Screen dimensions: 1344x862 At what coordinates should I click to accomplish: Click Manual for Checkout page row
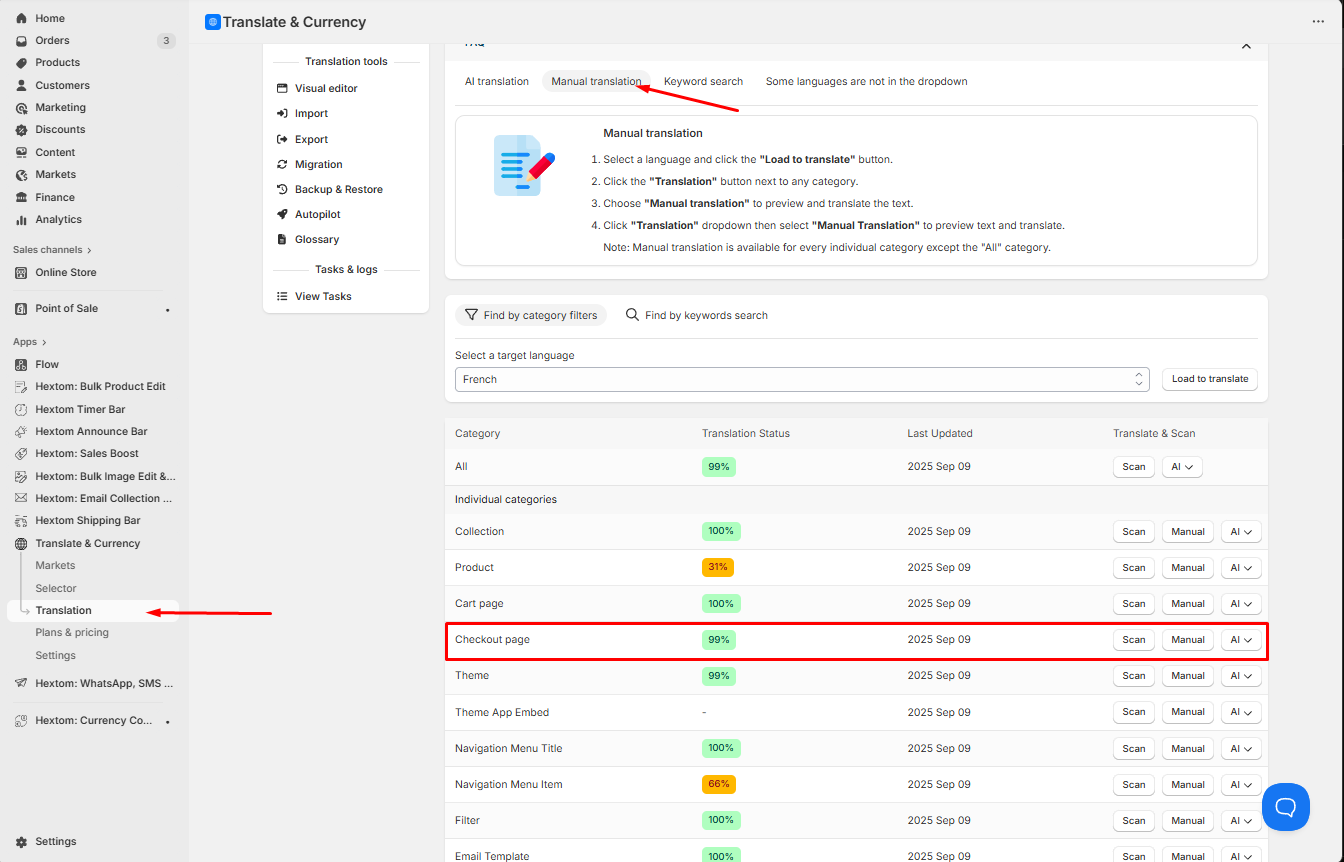(1188, 640)
